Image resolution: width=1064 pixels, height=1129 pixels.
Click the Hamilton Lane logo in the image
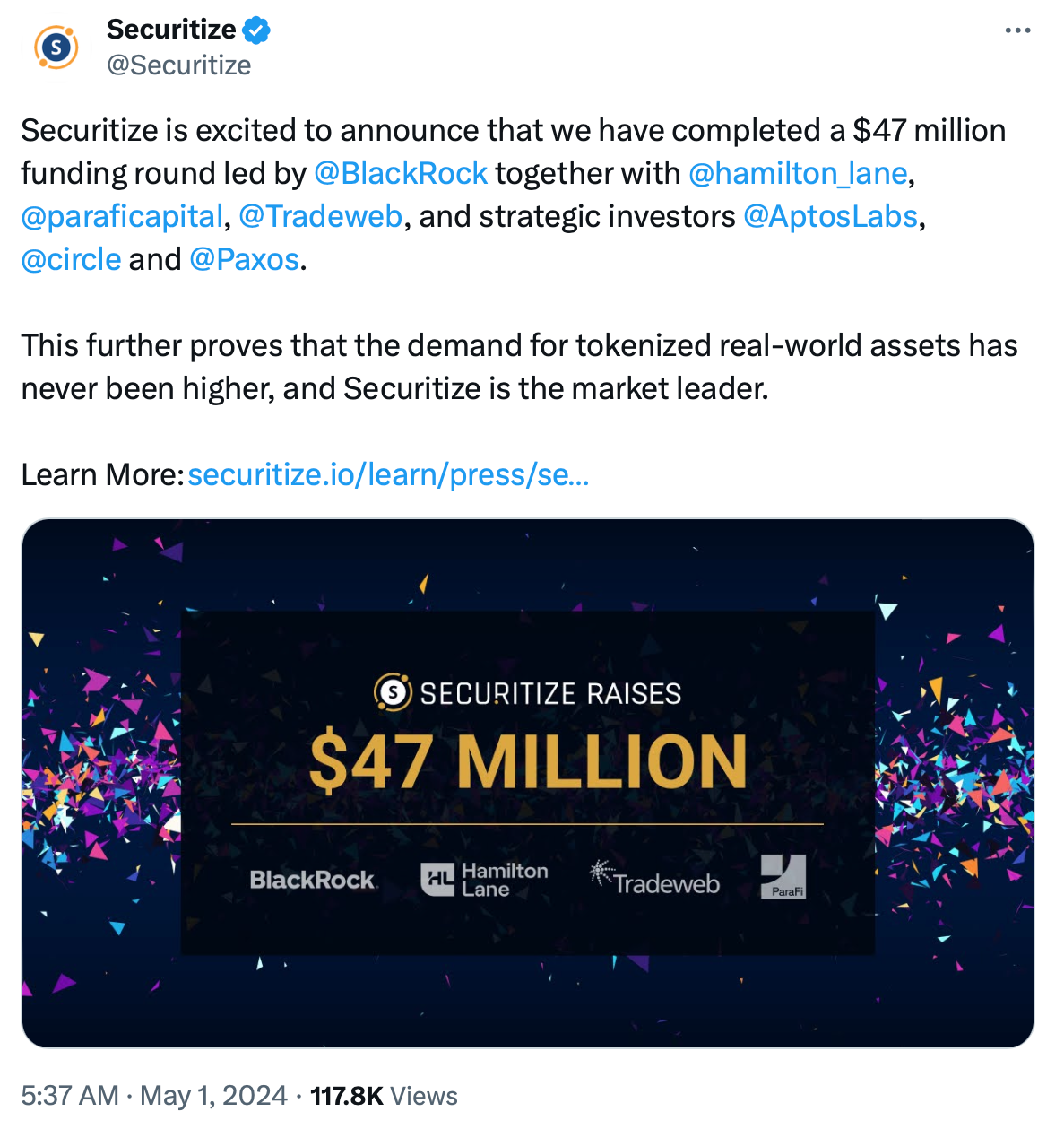[484, 880]
